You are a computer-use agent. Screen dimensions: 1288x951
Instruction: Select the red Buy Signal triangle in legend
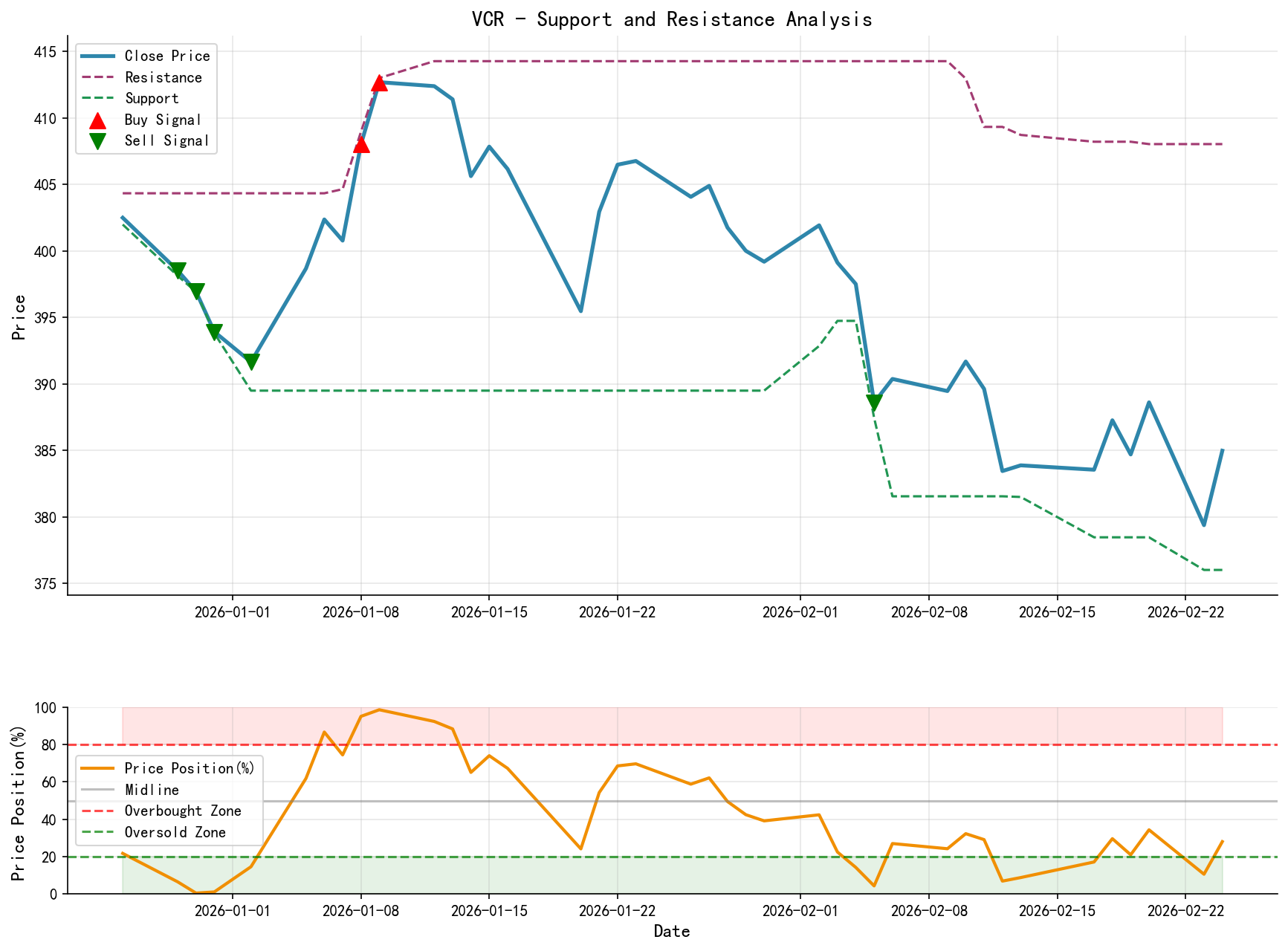point(97,120)
